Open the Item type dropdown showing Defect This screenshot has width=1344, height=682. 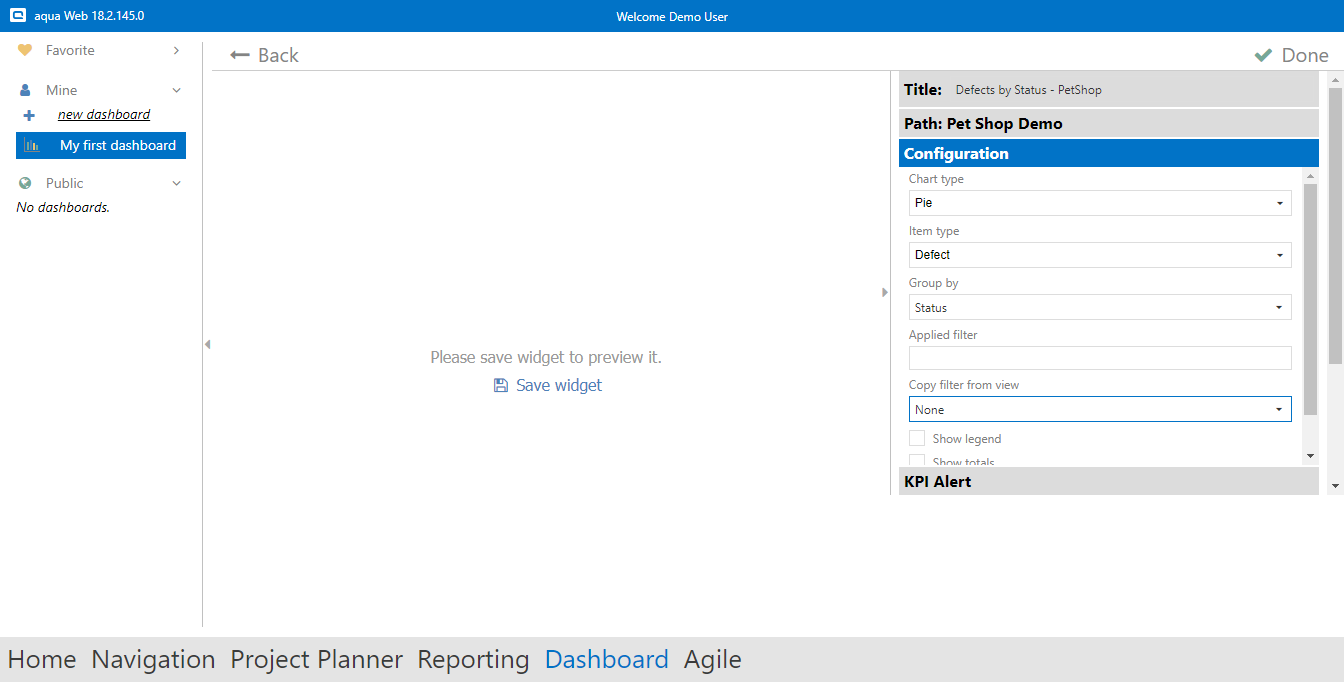1099,255
